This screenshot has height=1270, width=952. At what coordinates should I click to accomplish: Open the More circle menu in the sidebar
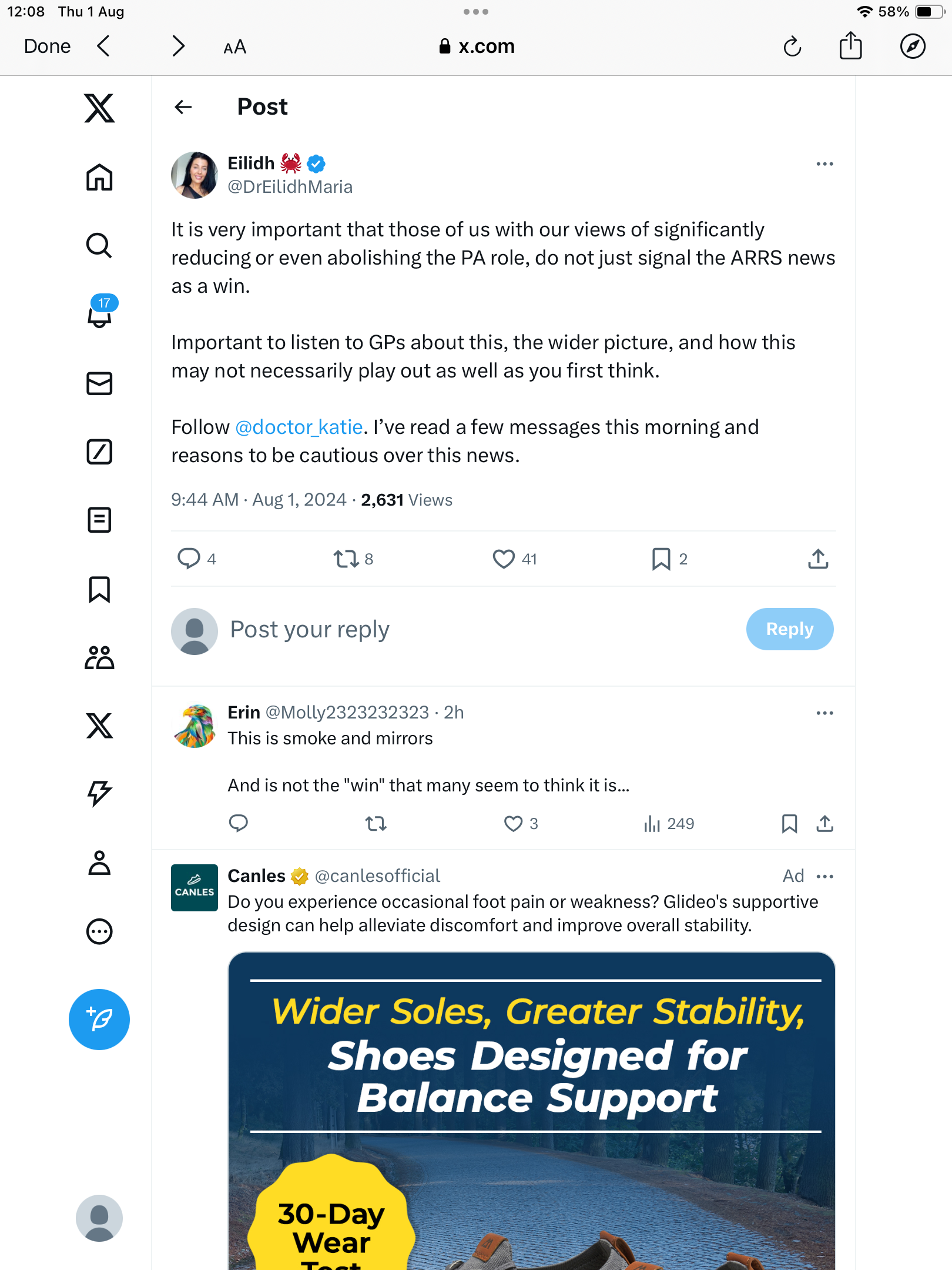tap(99, 931)
